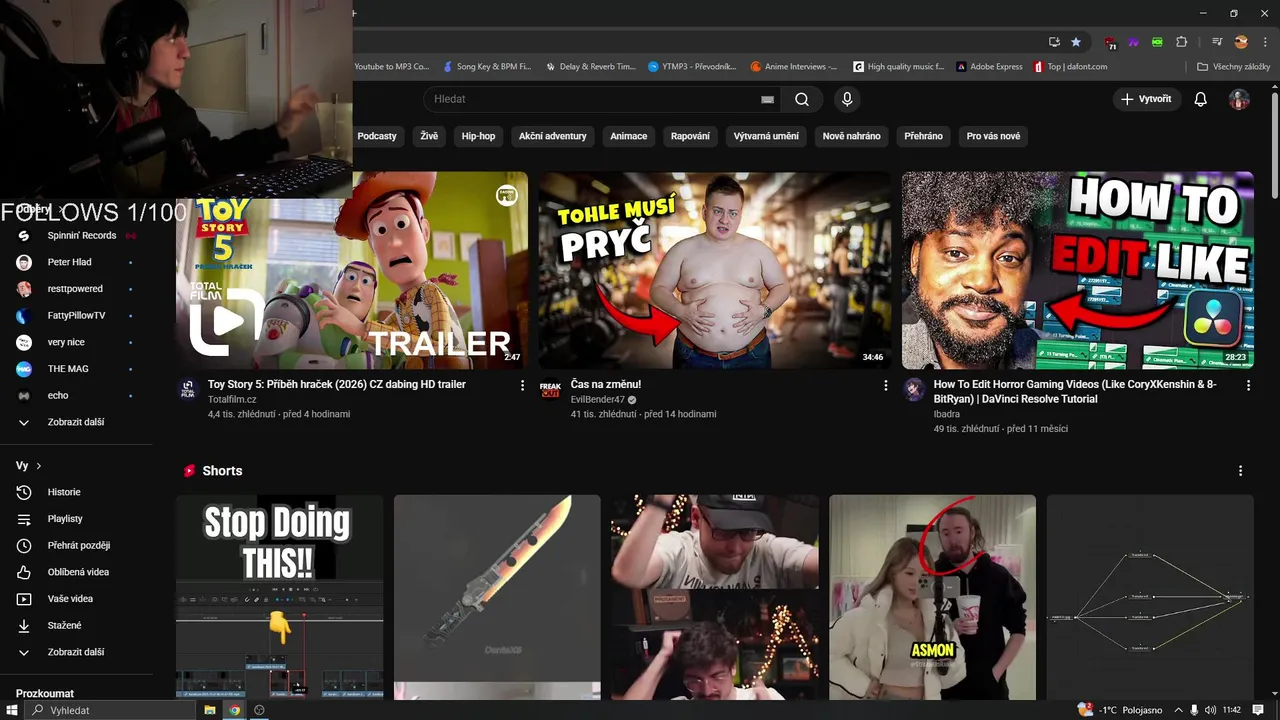Viewport: 1280px width, 720px height.
Task: Open the Top | dafont.com bookmark
Action: (1071, 67)
